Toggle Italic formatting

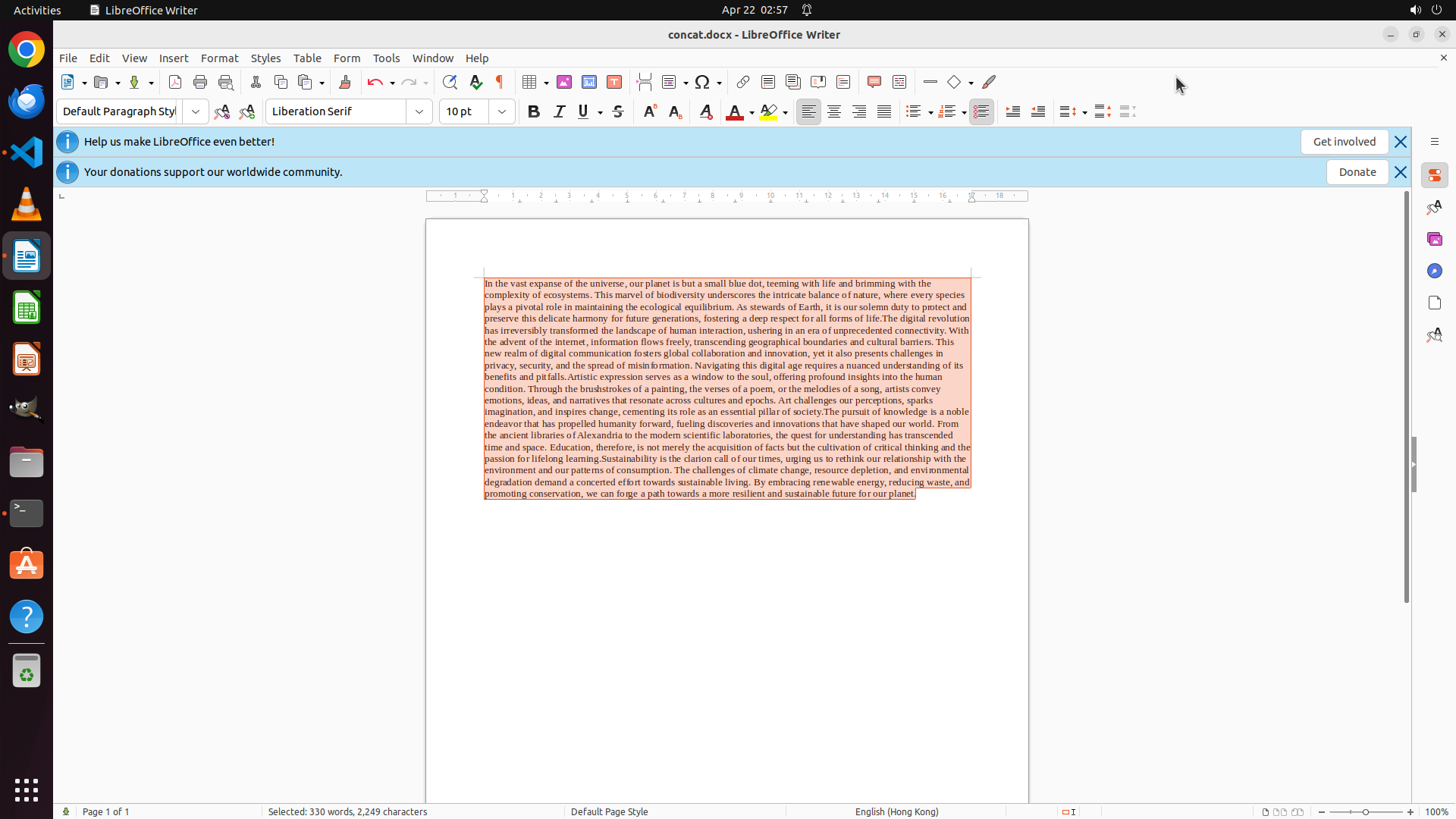[559, 111]
